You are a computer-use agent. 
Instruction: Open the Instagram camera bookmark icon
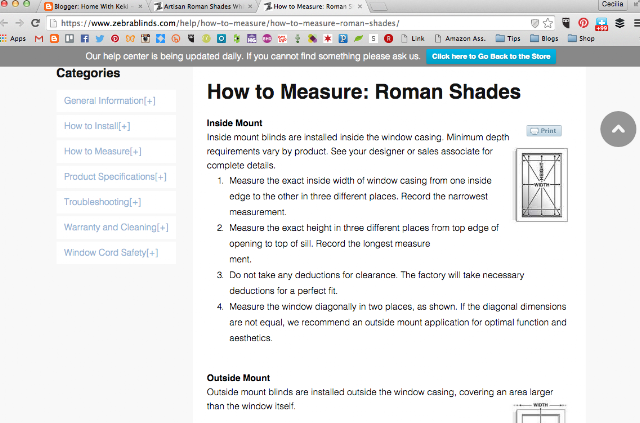(x=145, y=38)
